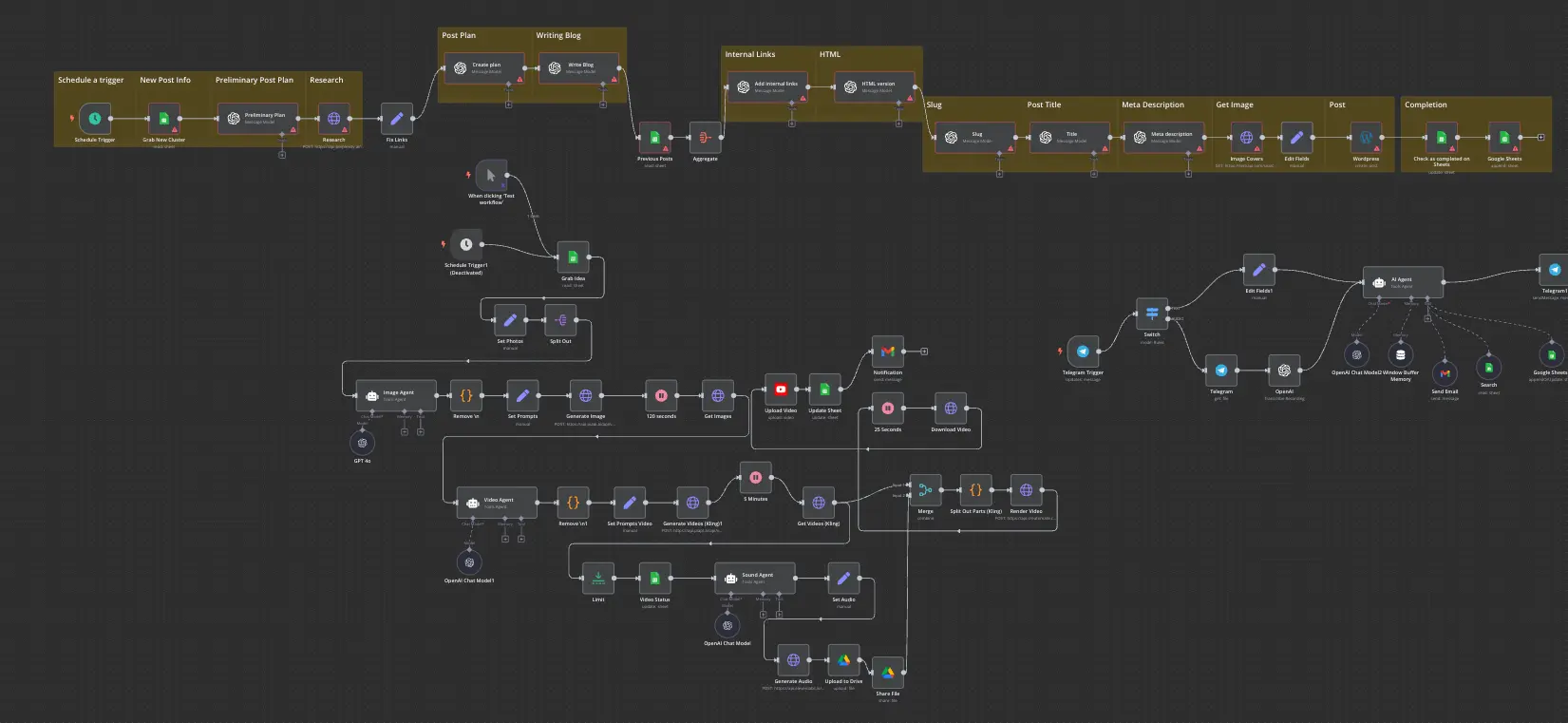Select the Limit node
The height and width of the screenshot is (723, 1568).
click(x=598, y=579)
